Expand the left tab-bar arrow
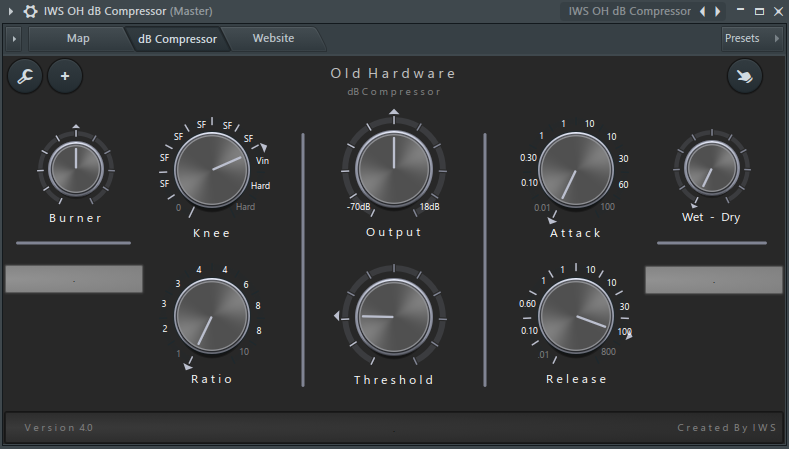The height and width of the screenshot is (449, 789). pyautogui.click(x=14, y=39)
